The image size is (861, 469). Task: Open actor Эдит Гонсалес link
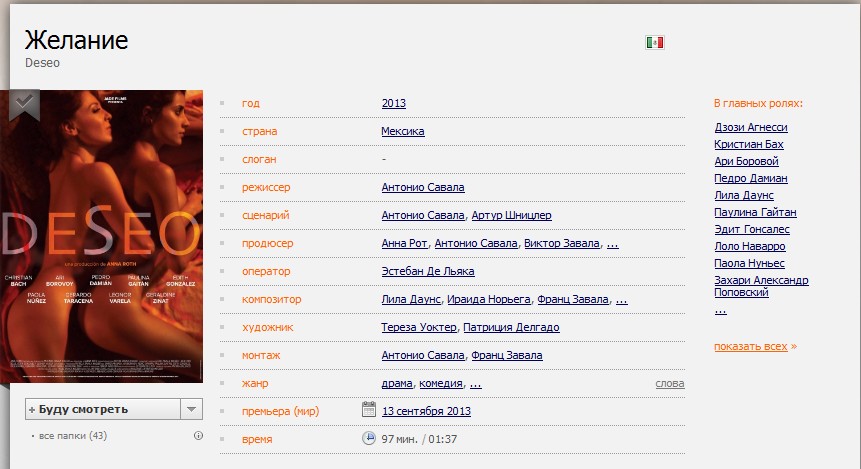click(752, 230)
